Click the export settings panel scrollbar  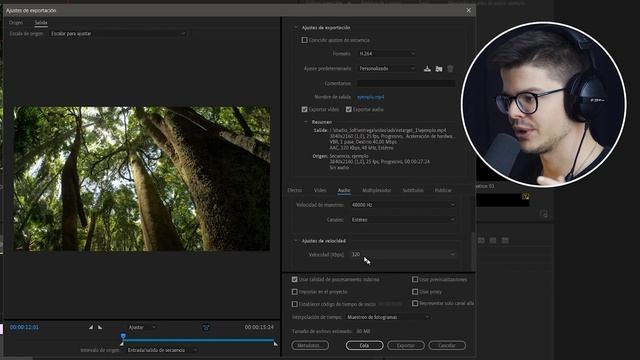(473, 251)
